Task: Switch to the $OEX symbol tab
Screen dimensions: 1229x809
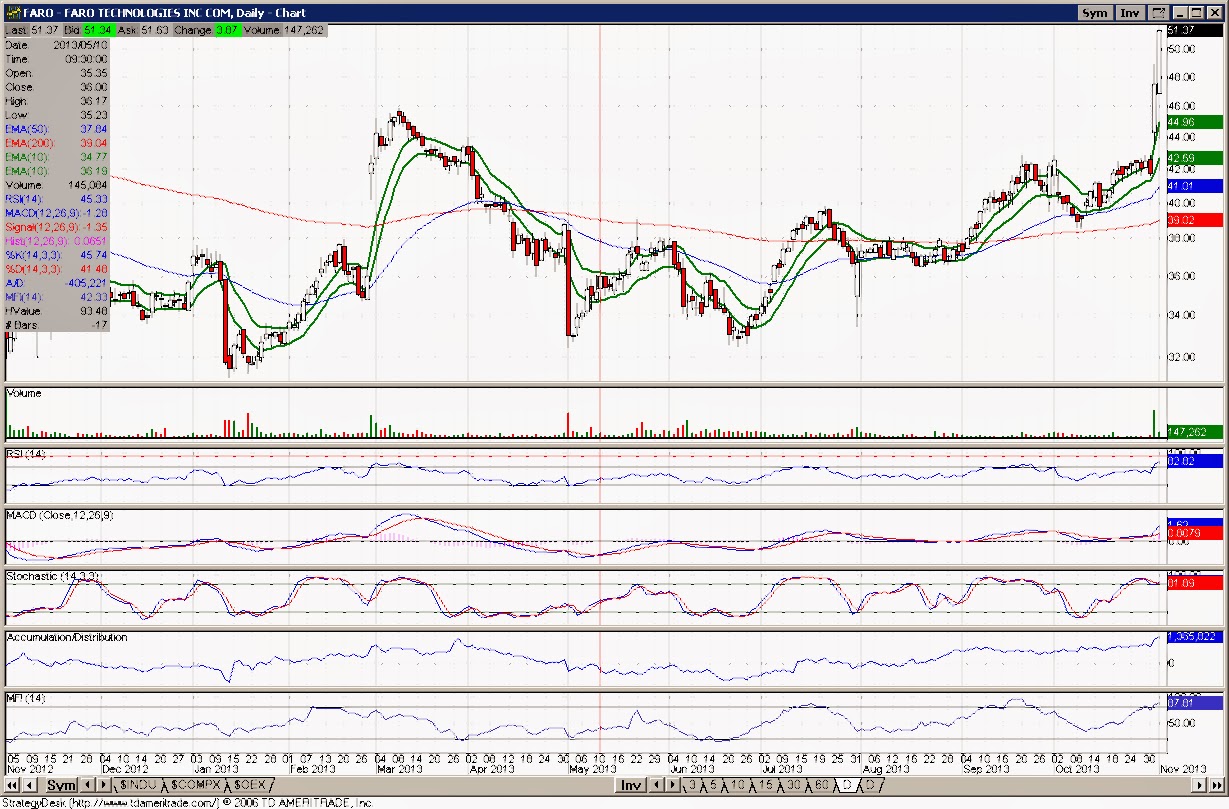Action: click(249, 785)
